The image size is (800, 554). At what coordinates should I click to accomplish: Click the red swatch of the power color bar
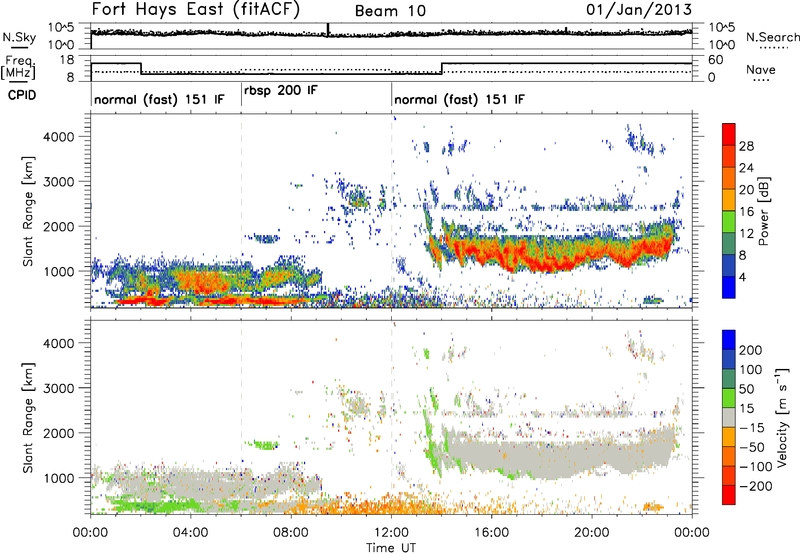pos(729,134)
